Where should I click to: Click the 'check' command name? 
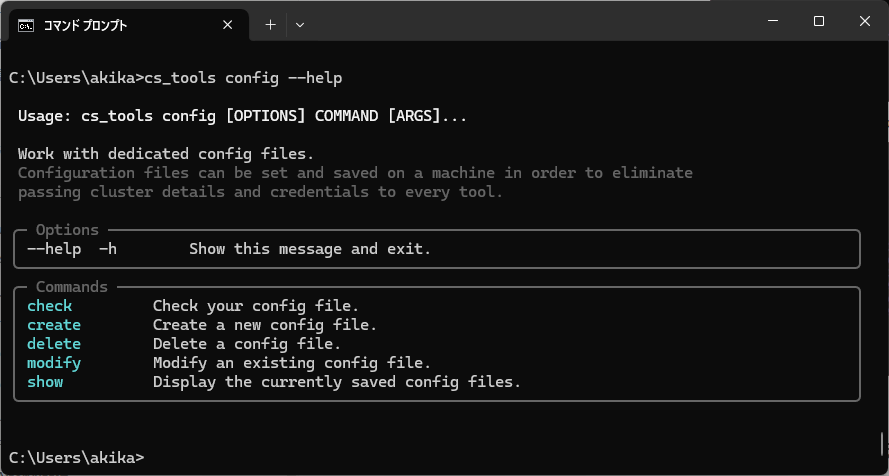[50, 306]
